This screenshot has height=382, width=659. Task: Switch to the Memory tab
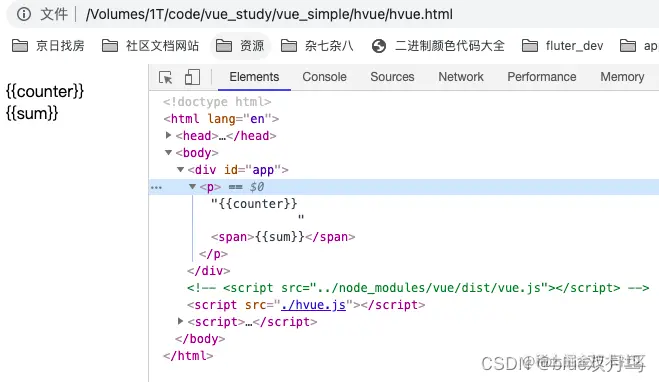pos(622,77)
